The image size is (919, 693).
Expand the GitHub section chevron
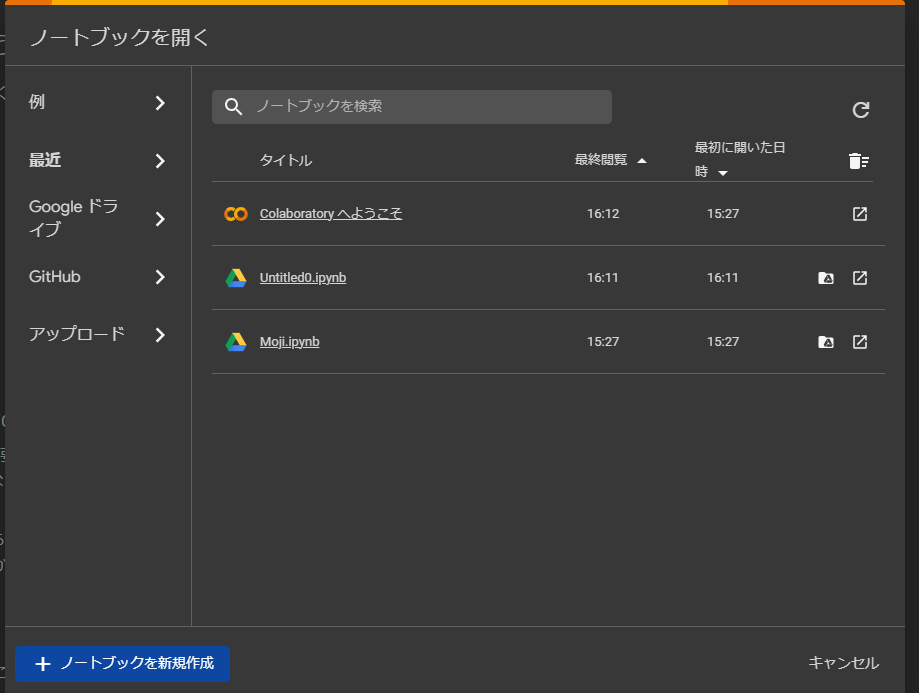point(160,277)
